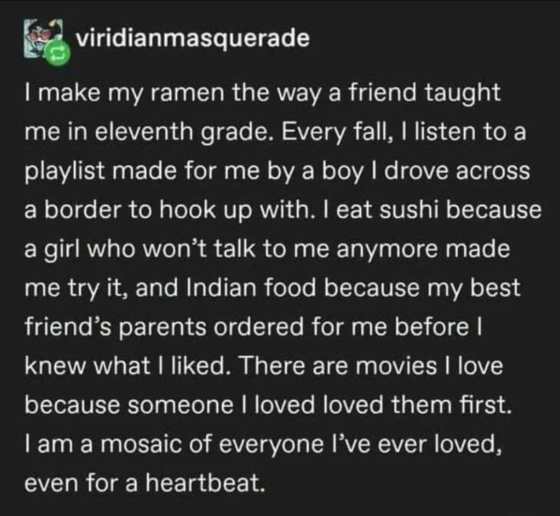
Task: Click the phrase "knew what I liked"
Action: (125, 366)
